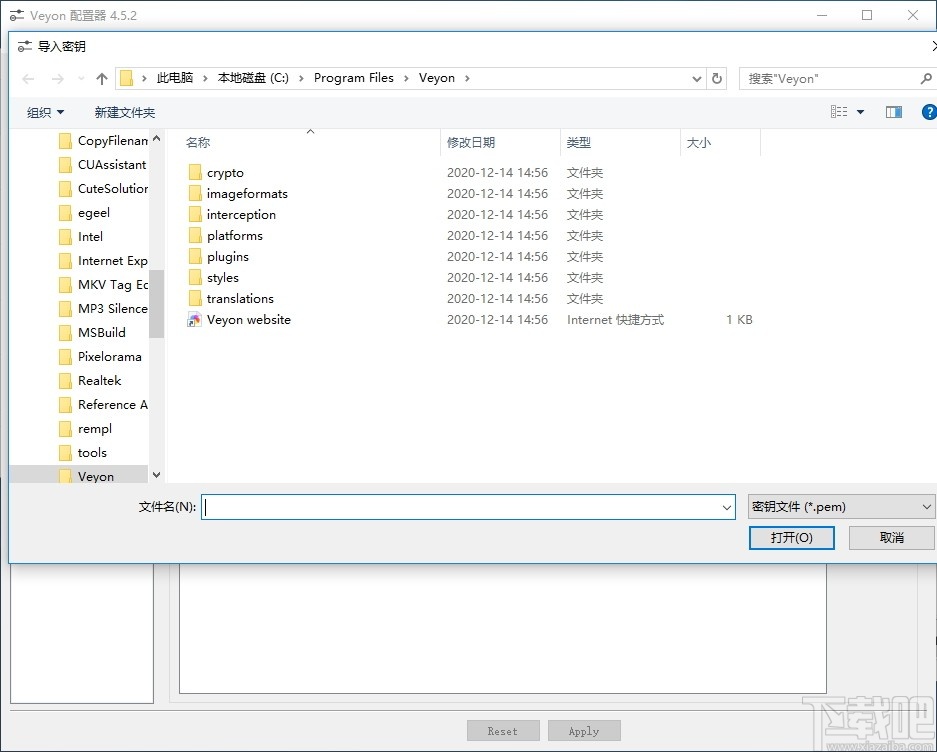Click 新建文件夹 button
The height and width of the screenshot is (752, 937).
point(124,112)
